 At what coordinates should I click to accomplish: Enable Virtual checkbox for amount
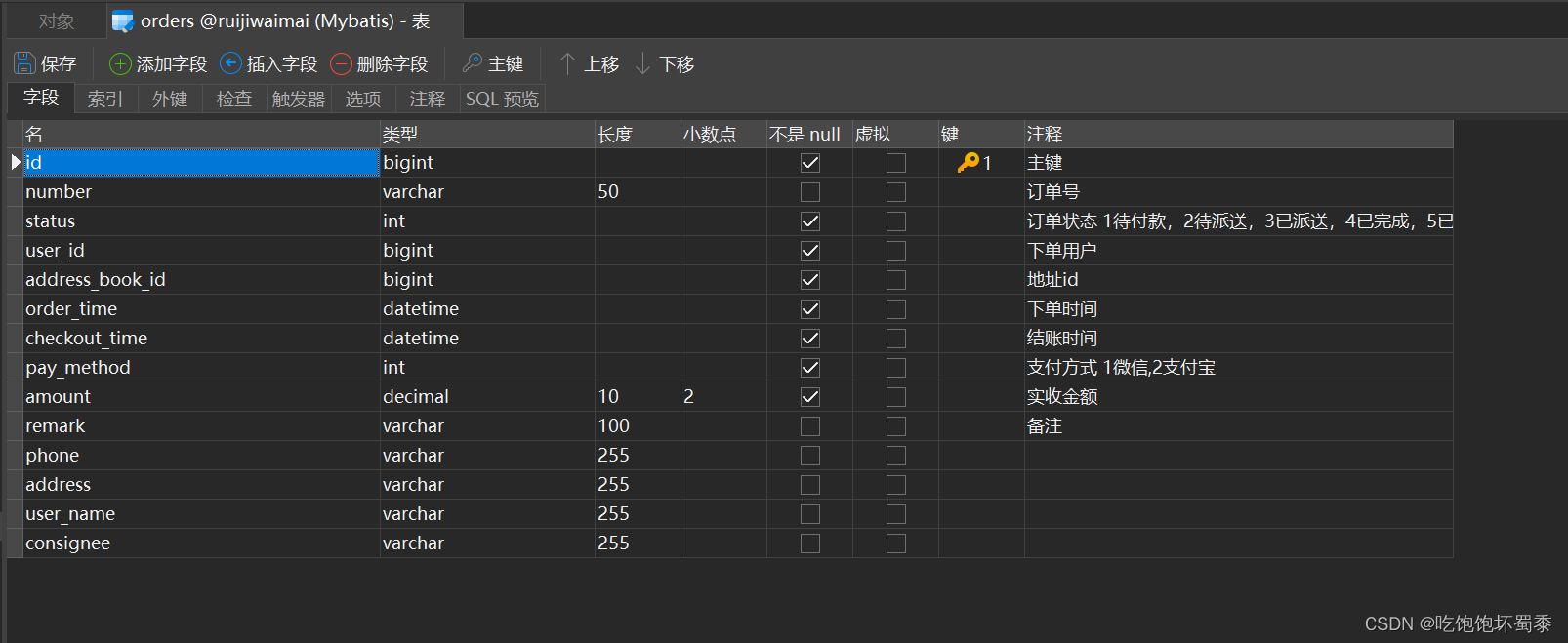point(896,397)
